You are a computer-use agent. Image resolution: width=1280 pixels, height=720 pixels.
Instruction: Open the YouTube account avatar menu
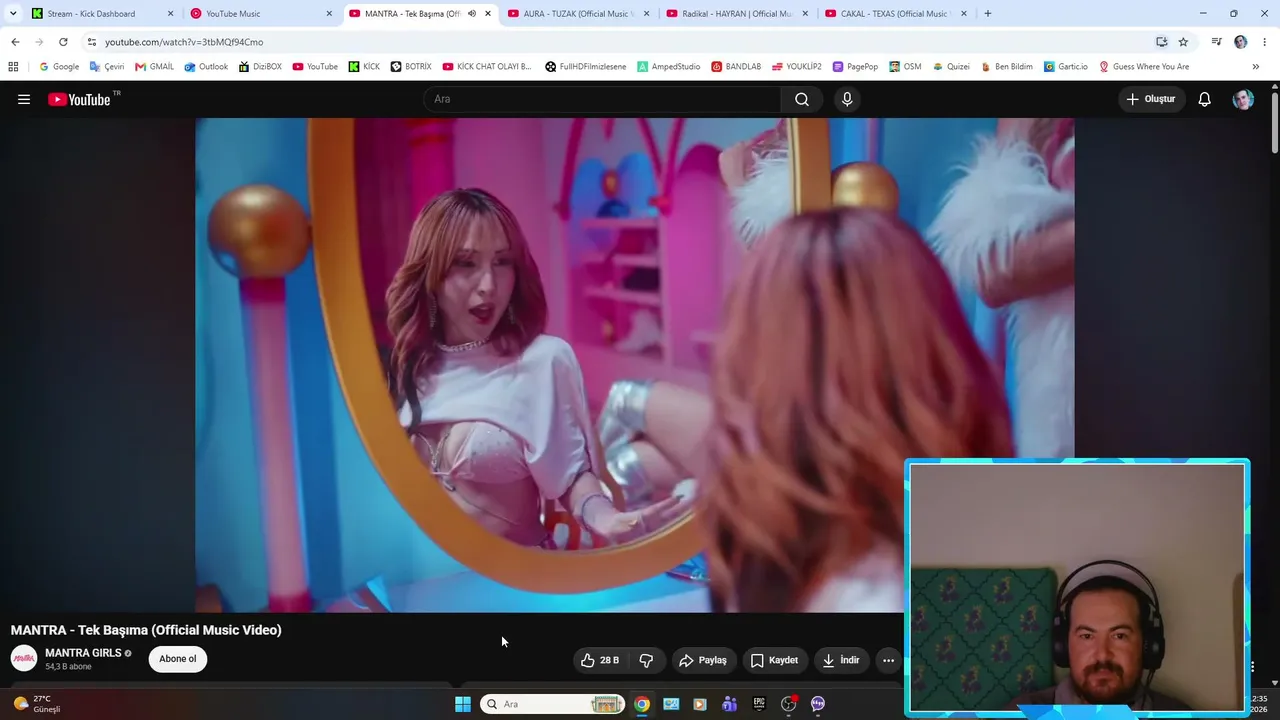[x=1243, y=99]
